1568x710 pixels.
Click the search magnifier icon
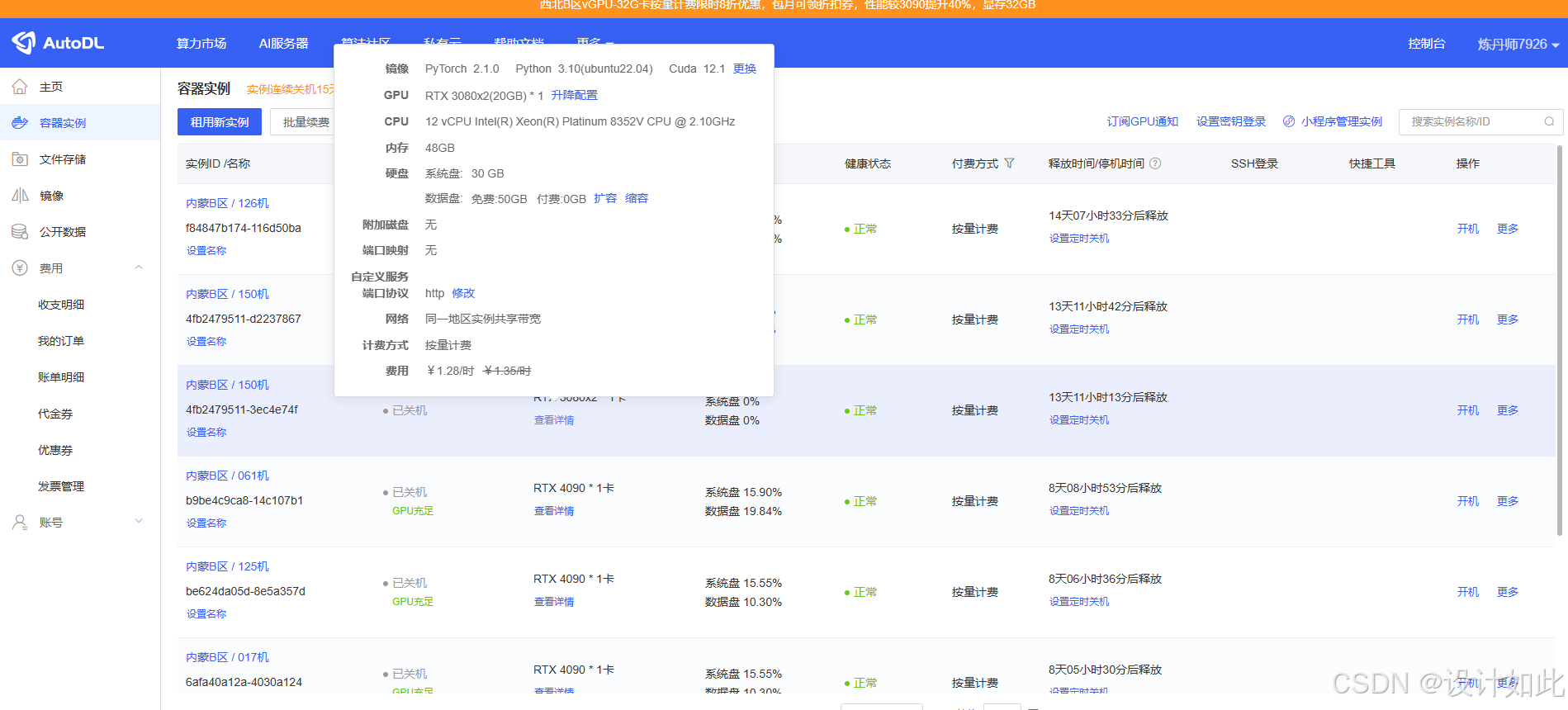click(x=1549, y=121)
